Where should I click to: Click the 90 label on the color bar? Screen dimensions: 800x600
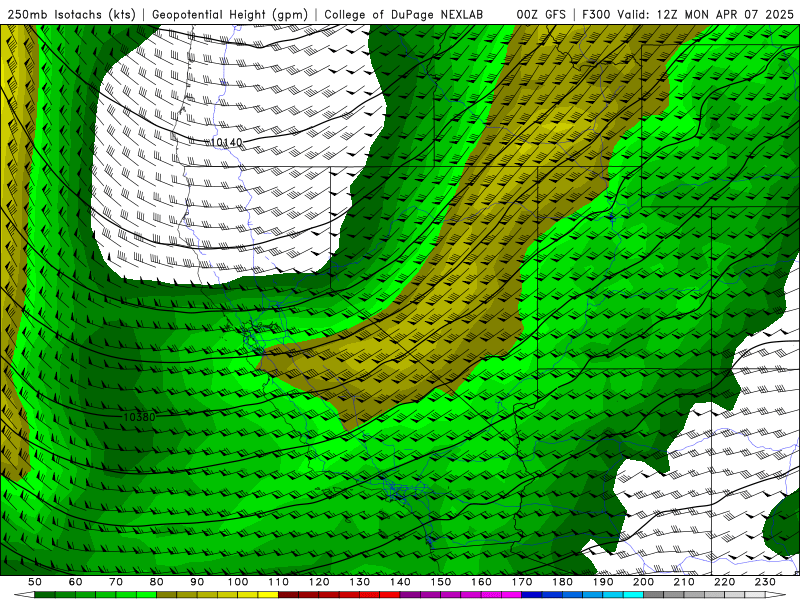click(197, 582)
